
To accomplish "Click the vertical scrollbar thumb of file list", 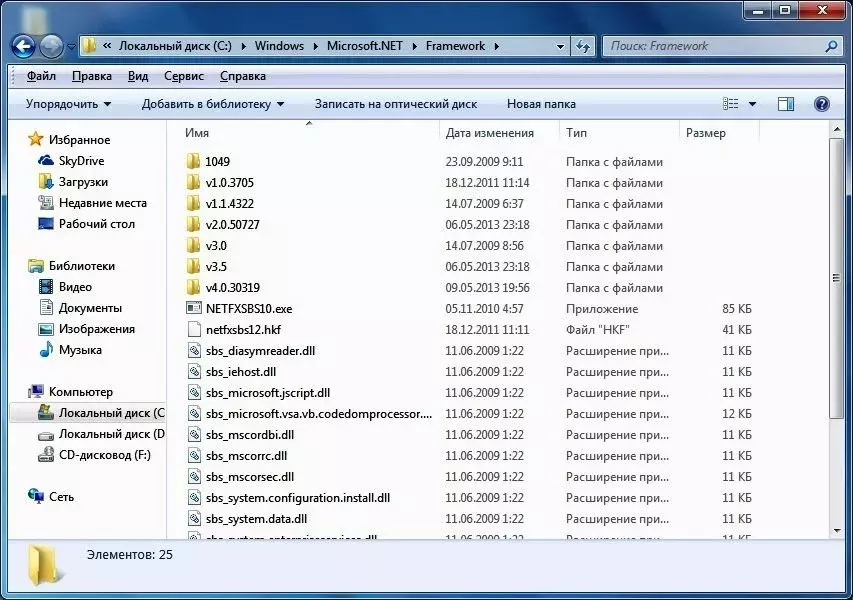I will pyautogui.click(x=837, y=278).
